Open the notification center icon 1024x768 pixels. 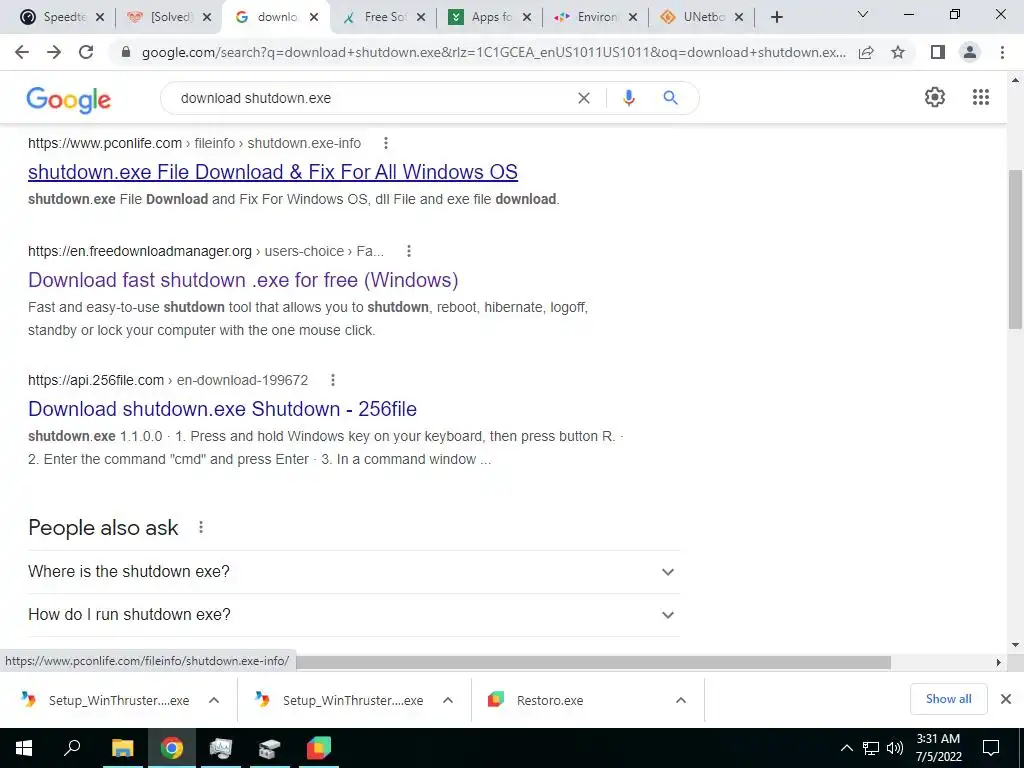pyautogui.click(x=991, y=748)
